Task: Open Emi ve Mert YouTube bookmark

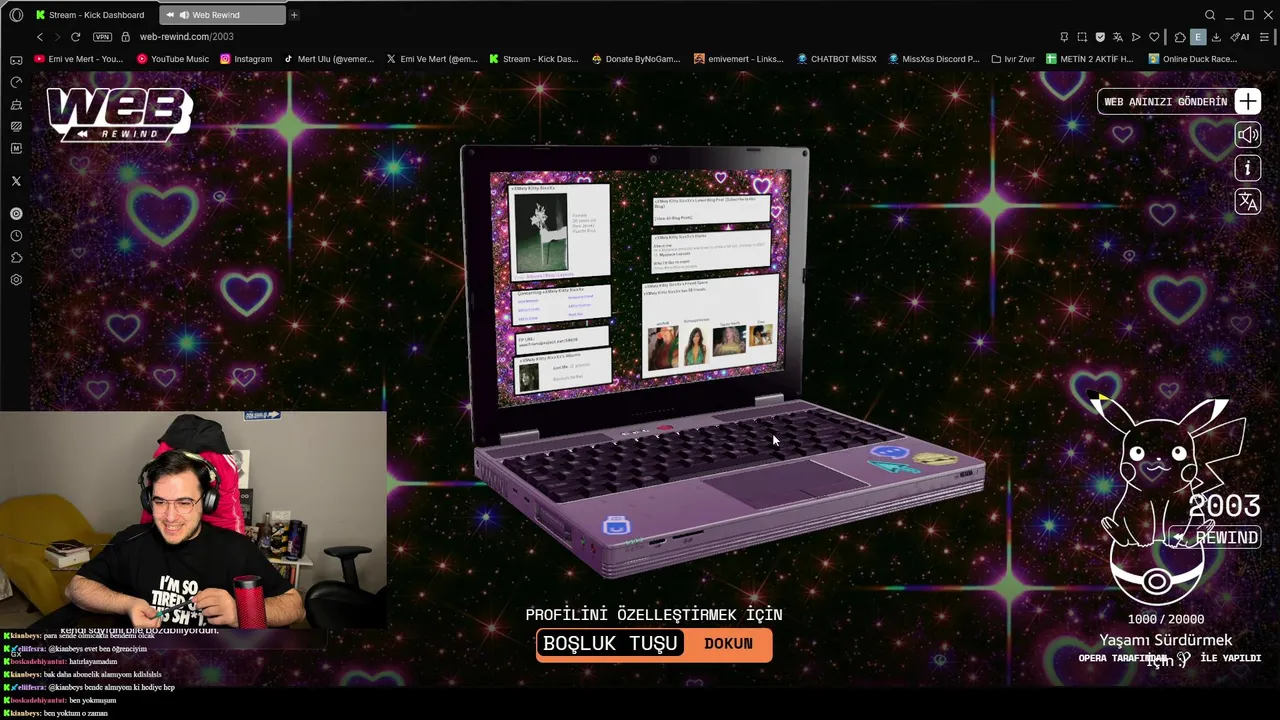Action: click(79, 59)
